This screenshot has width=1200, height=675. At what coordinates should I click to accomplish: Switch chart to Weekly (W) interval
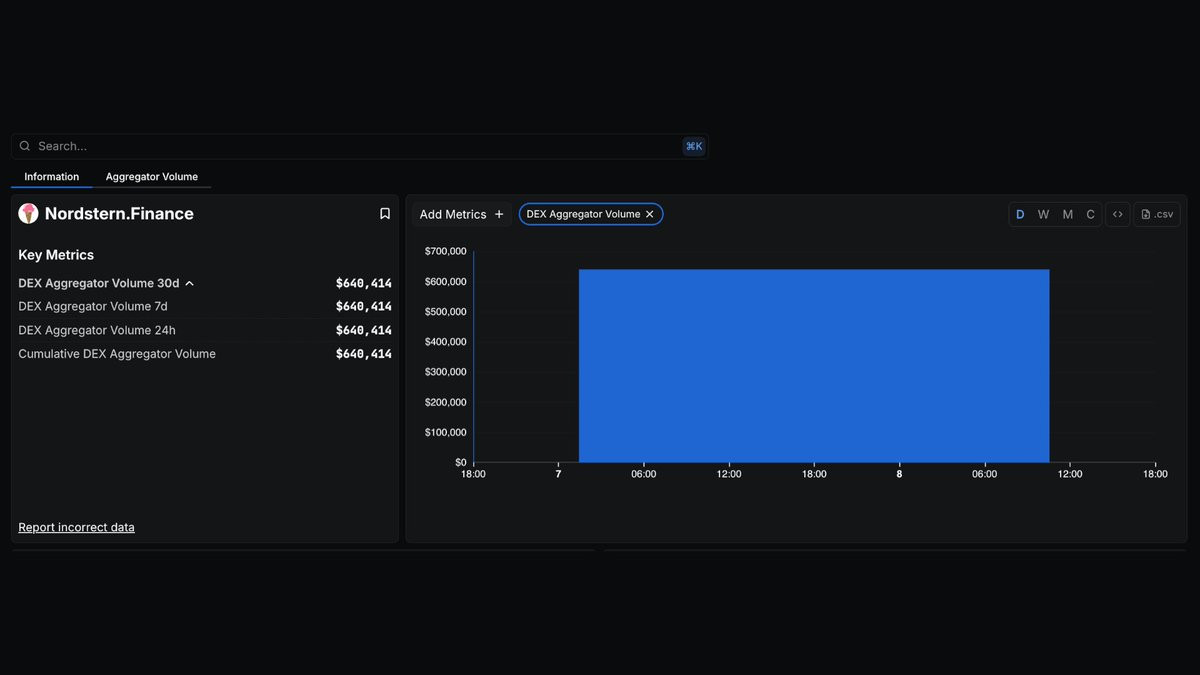coord(1043,214)
